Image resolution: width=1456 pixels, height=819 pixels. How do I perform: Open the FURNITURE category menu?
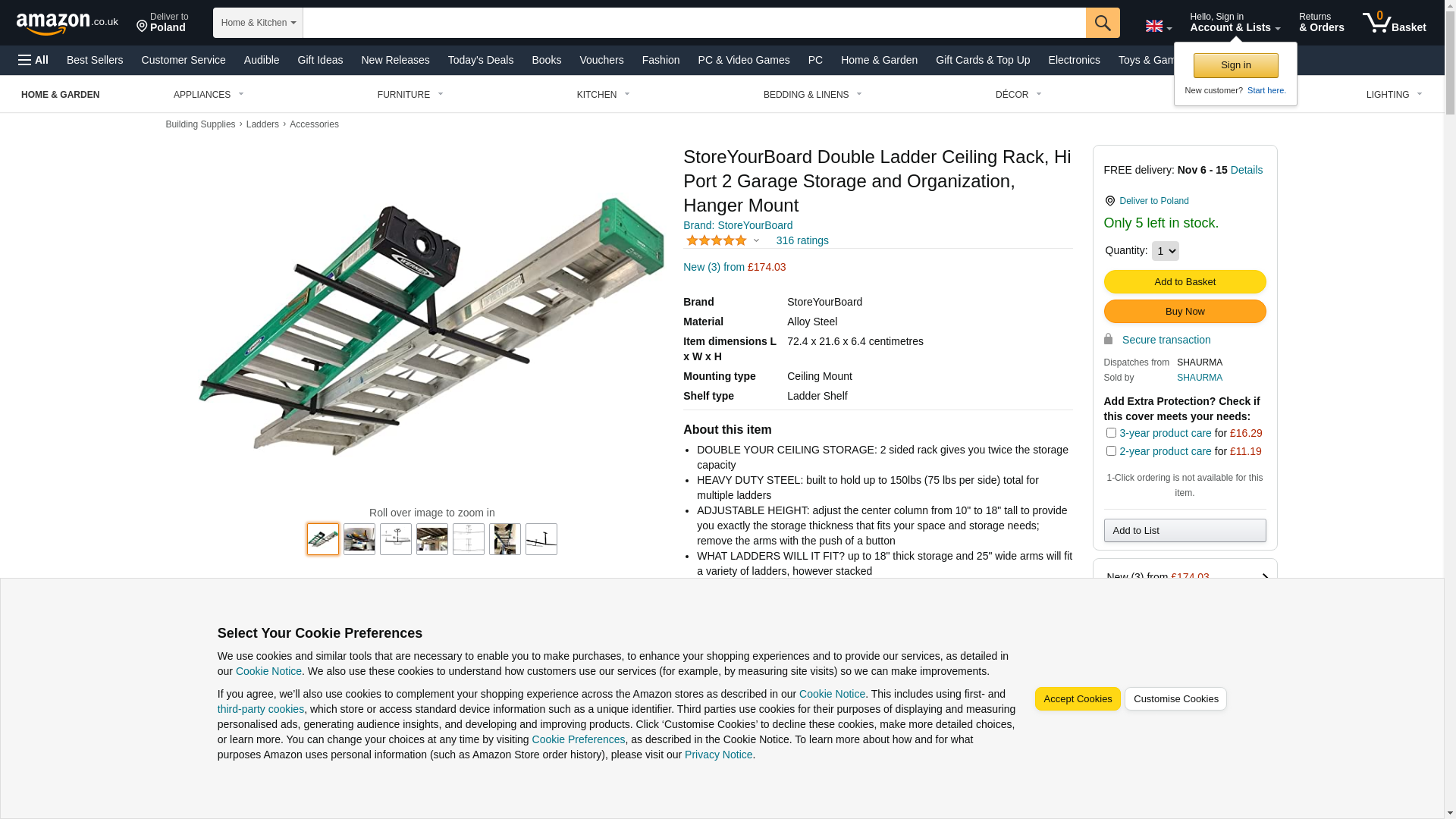pos(409,95)
